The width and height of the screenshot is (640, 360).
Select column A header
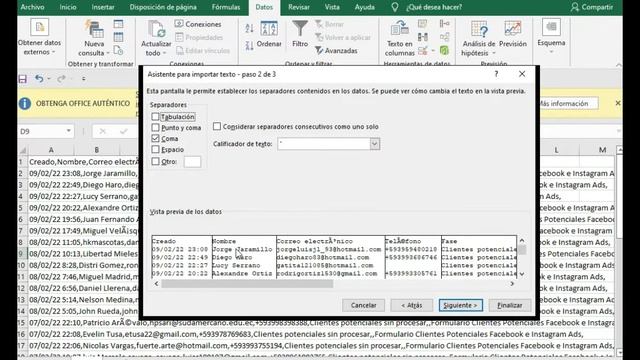51,150
